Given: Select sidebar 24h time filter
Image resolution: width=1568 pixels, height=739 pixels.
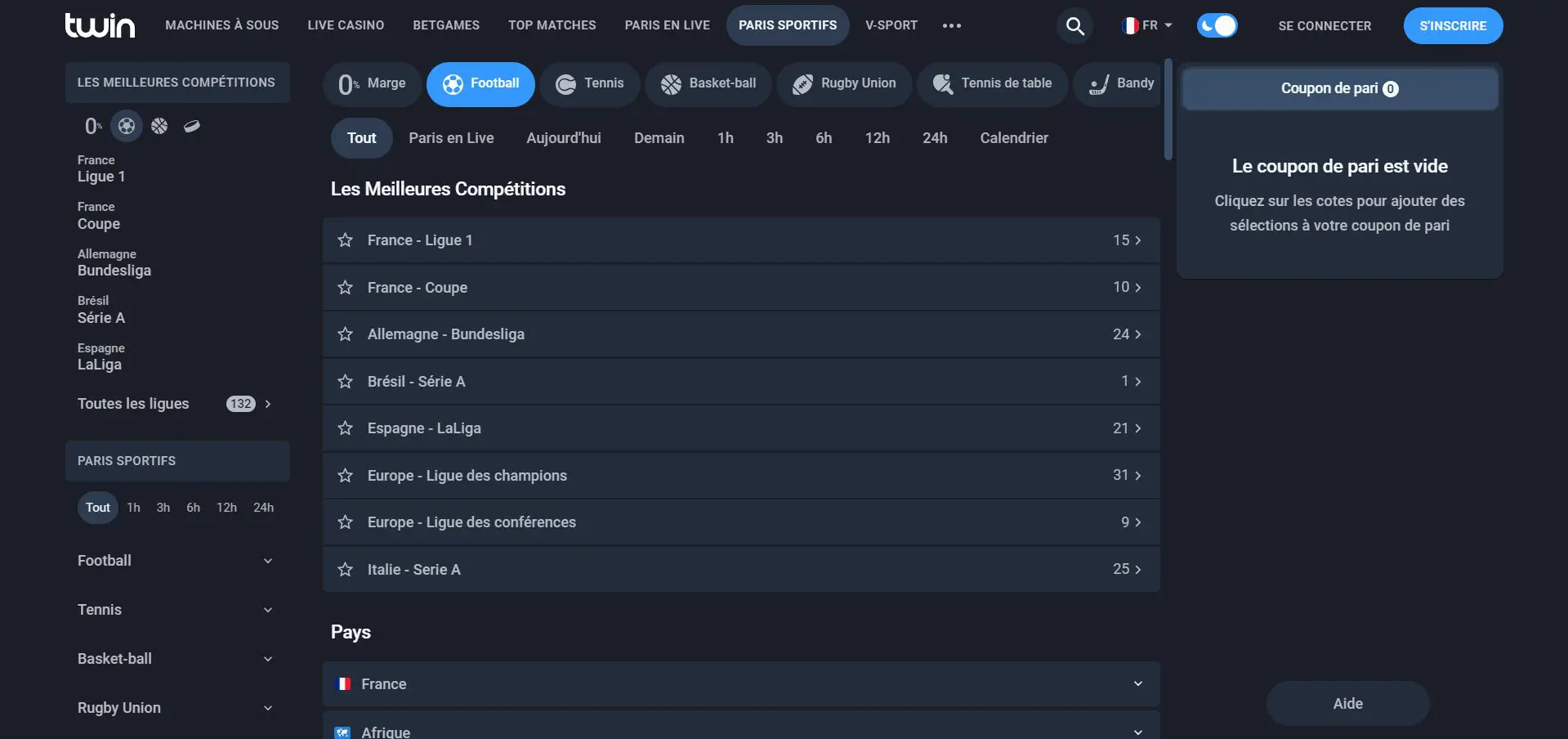Looking at the screenshot, I should pos(263,508).
